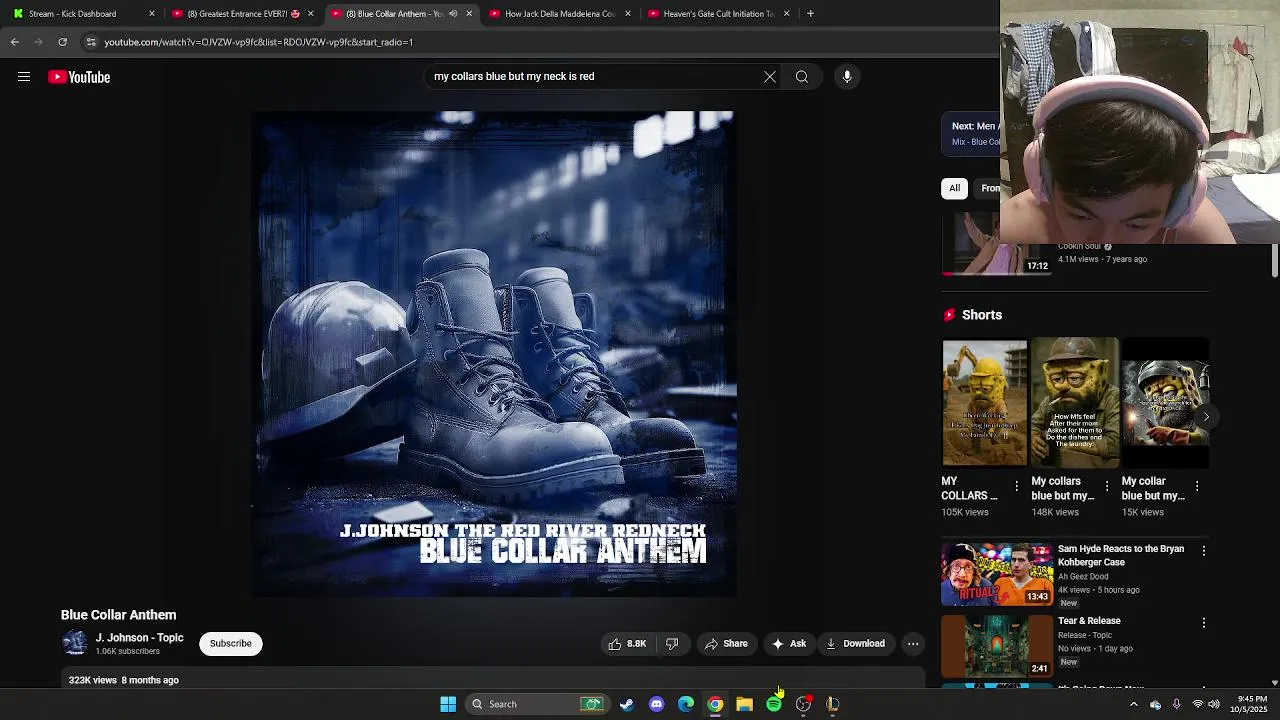Click the browser address bar URL
The width and height of the screenshot is (1280, 720).
[x=259, y=42]
